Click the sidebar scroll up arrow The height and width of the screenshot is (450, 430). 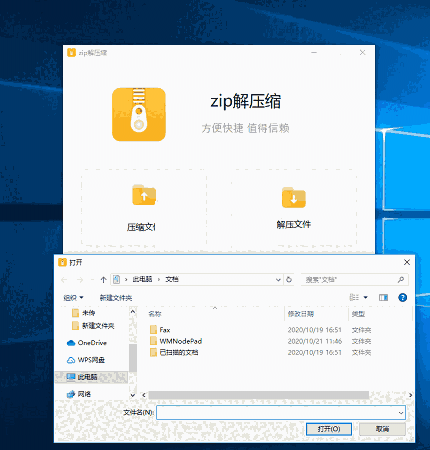tap(133, 312)
